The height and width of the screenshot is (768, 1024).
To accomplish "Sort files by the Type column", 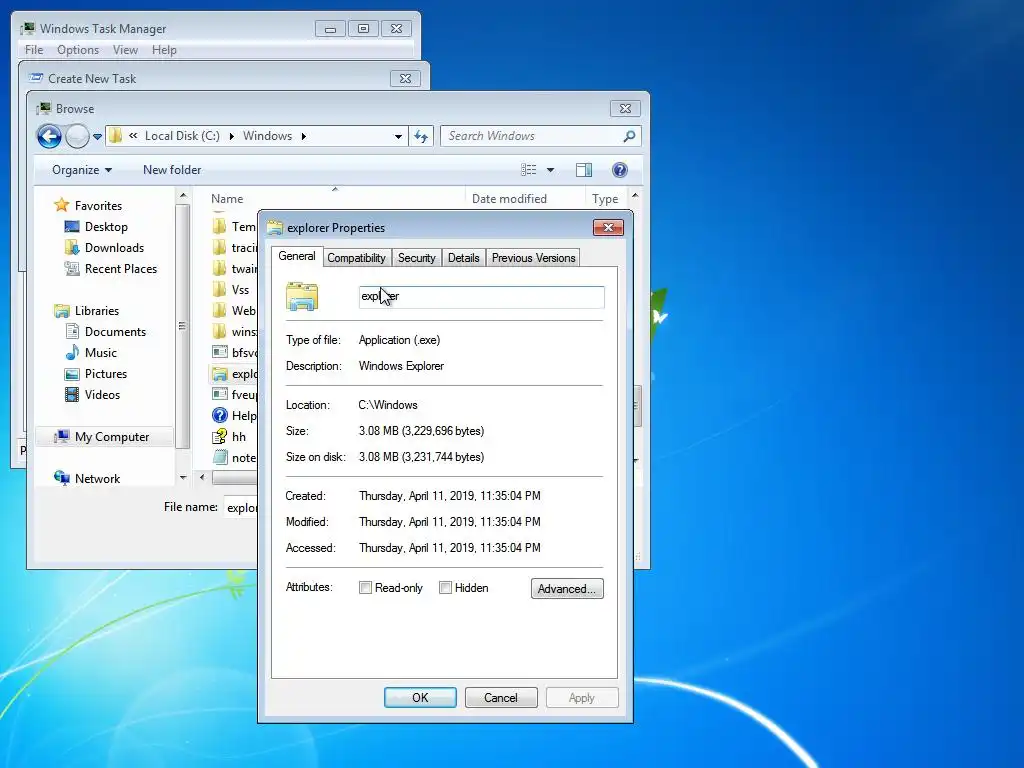I will click(605, 199).
